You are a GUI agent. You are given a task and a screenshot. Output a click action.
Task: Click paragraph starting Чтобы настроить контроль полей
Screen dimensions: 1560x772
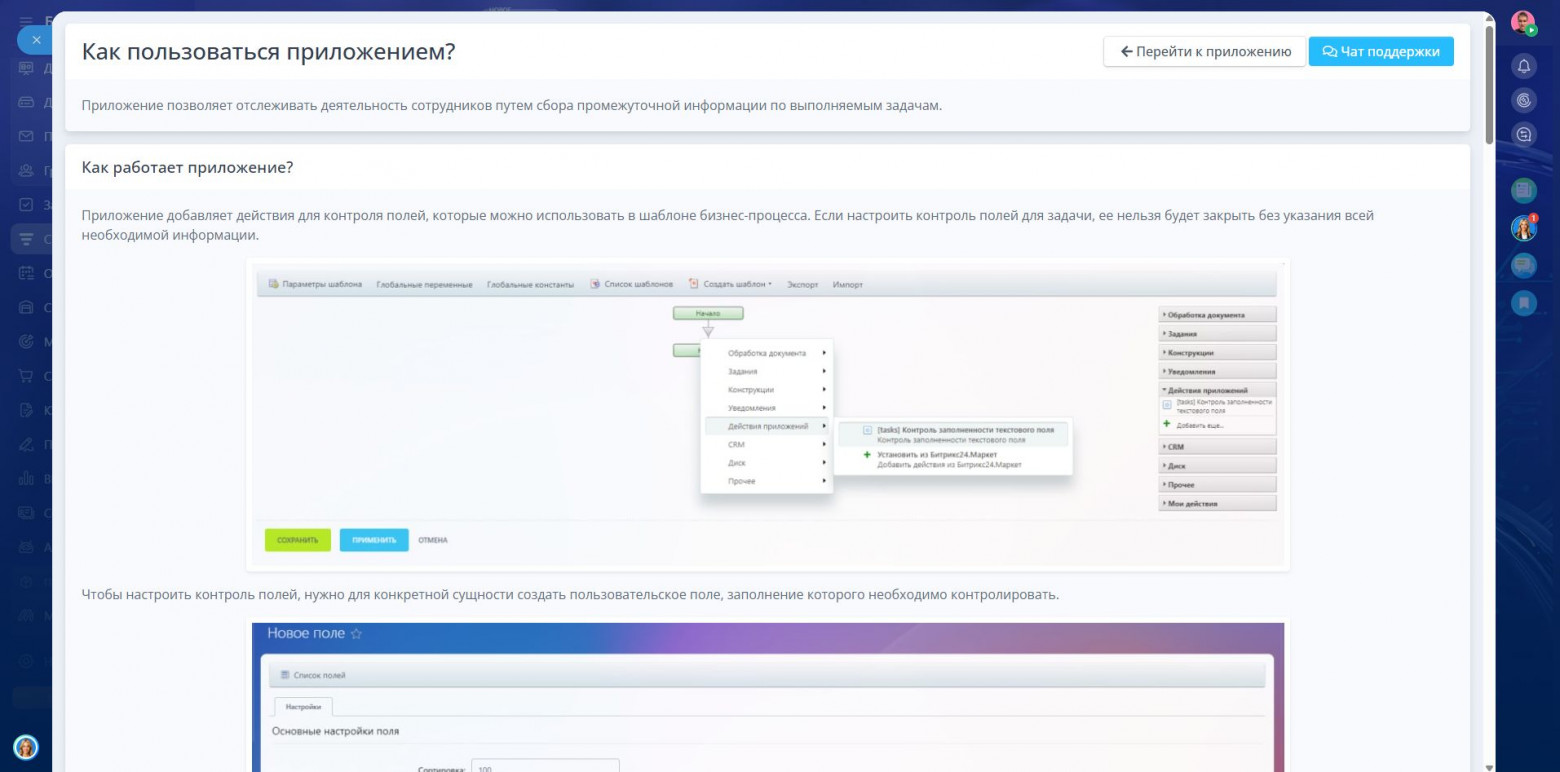[570, 594]
